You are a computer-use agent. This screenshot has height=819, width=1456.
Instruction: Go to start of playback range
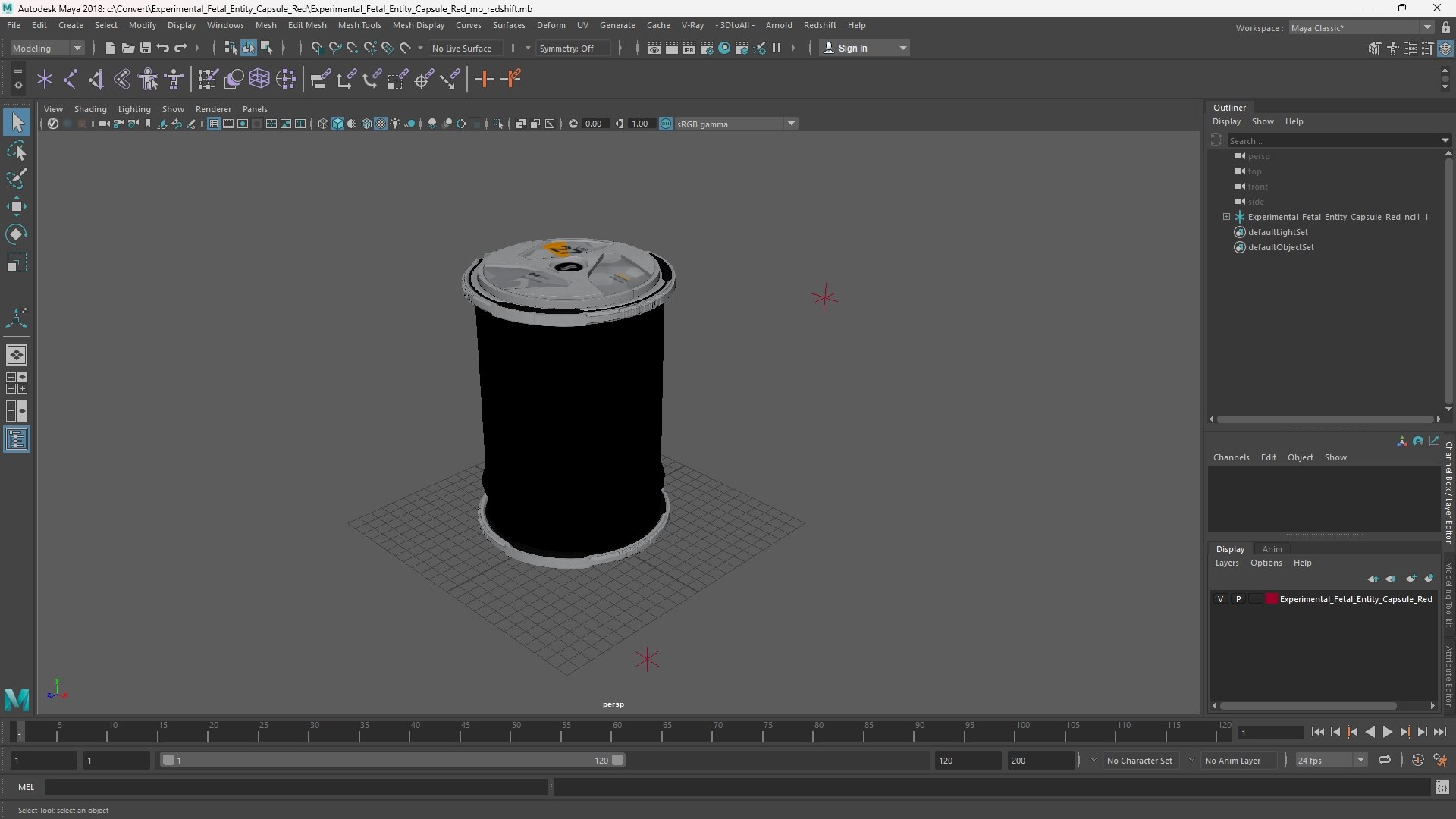click(1317, 733)
